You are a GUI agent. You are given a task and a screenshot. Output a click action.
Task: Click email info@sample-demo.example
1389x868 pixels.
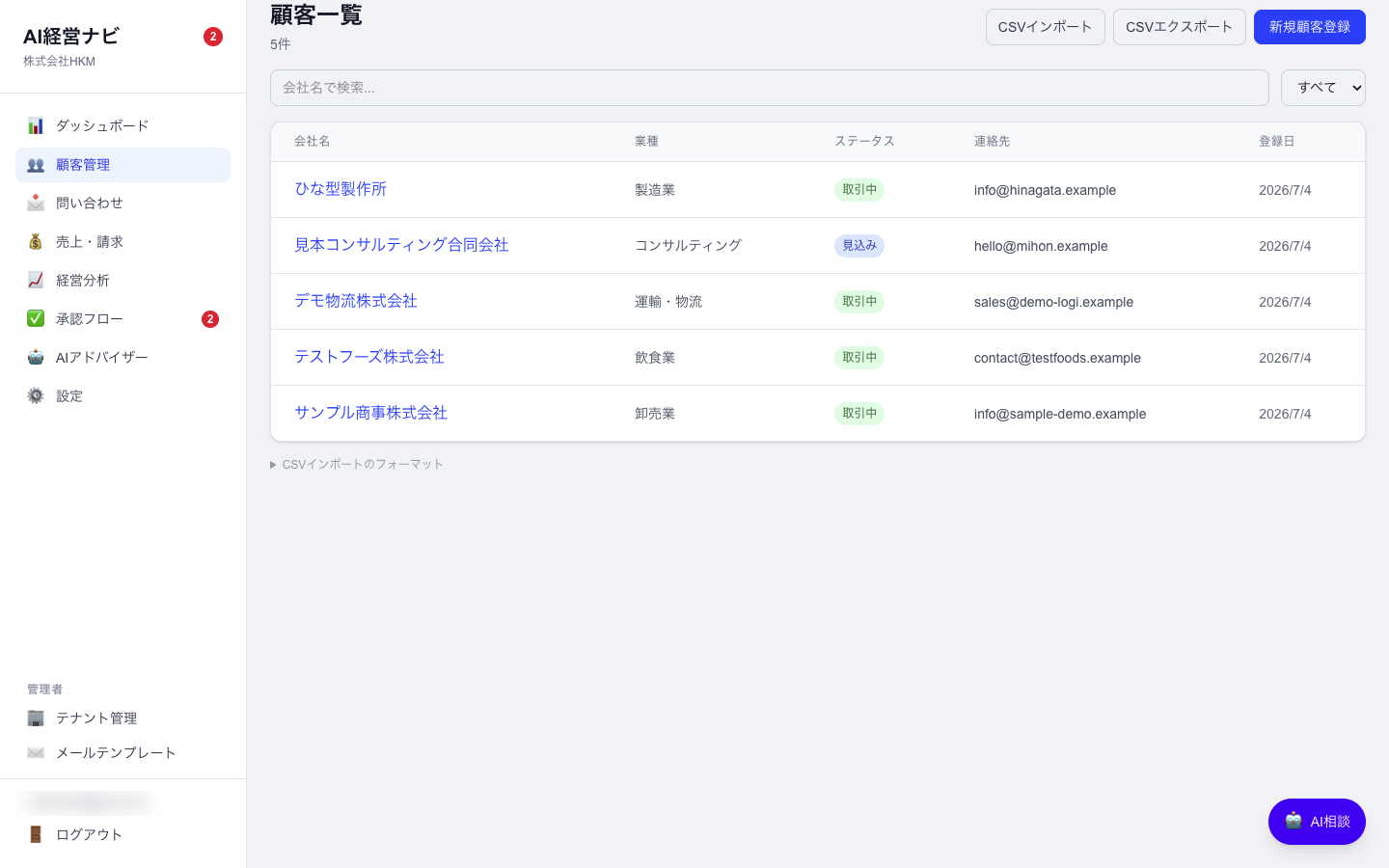tap(1060, 414)
